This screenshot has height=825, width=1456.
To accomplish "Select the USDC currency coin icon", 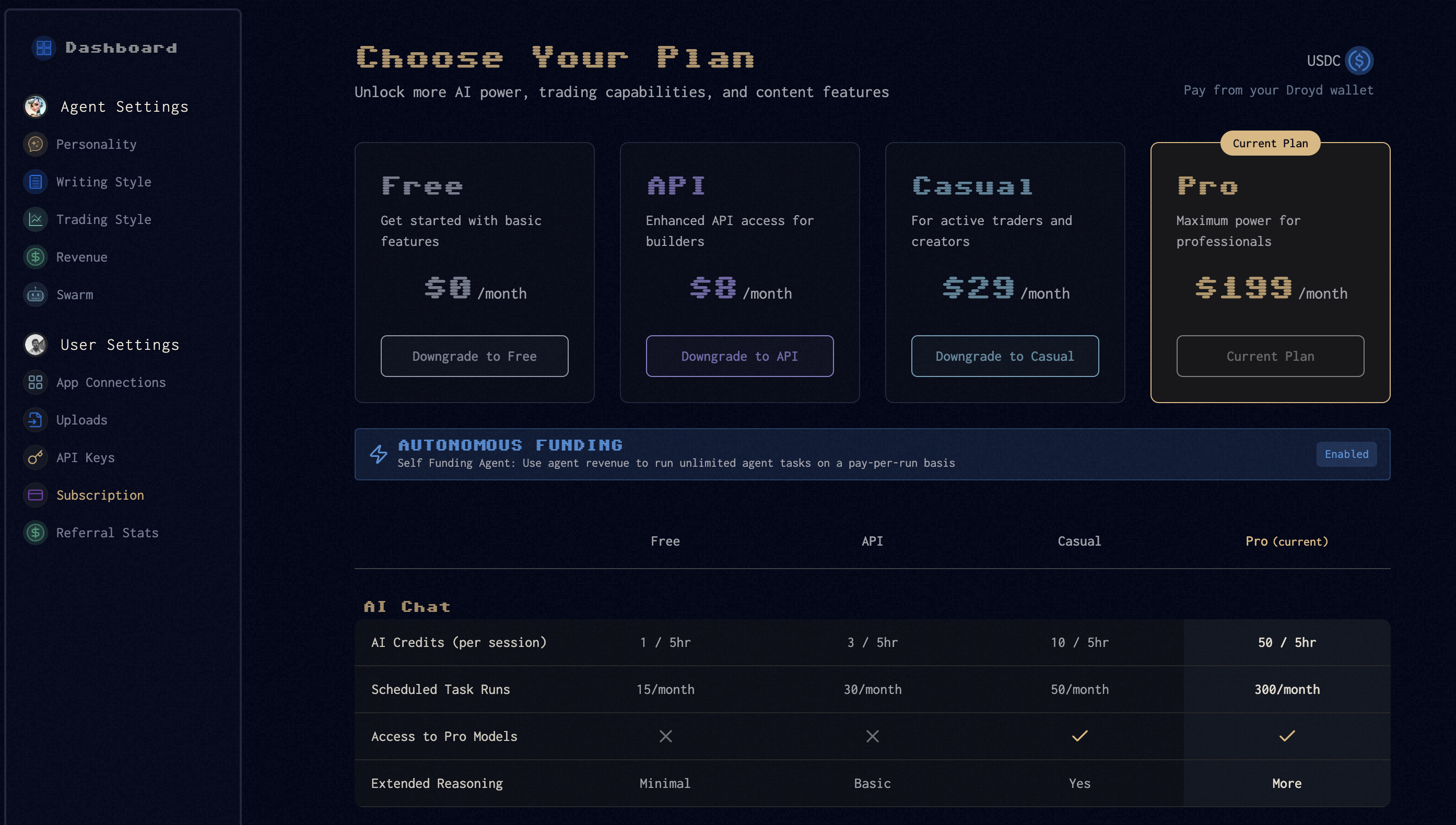I will click(1359, 61).
